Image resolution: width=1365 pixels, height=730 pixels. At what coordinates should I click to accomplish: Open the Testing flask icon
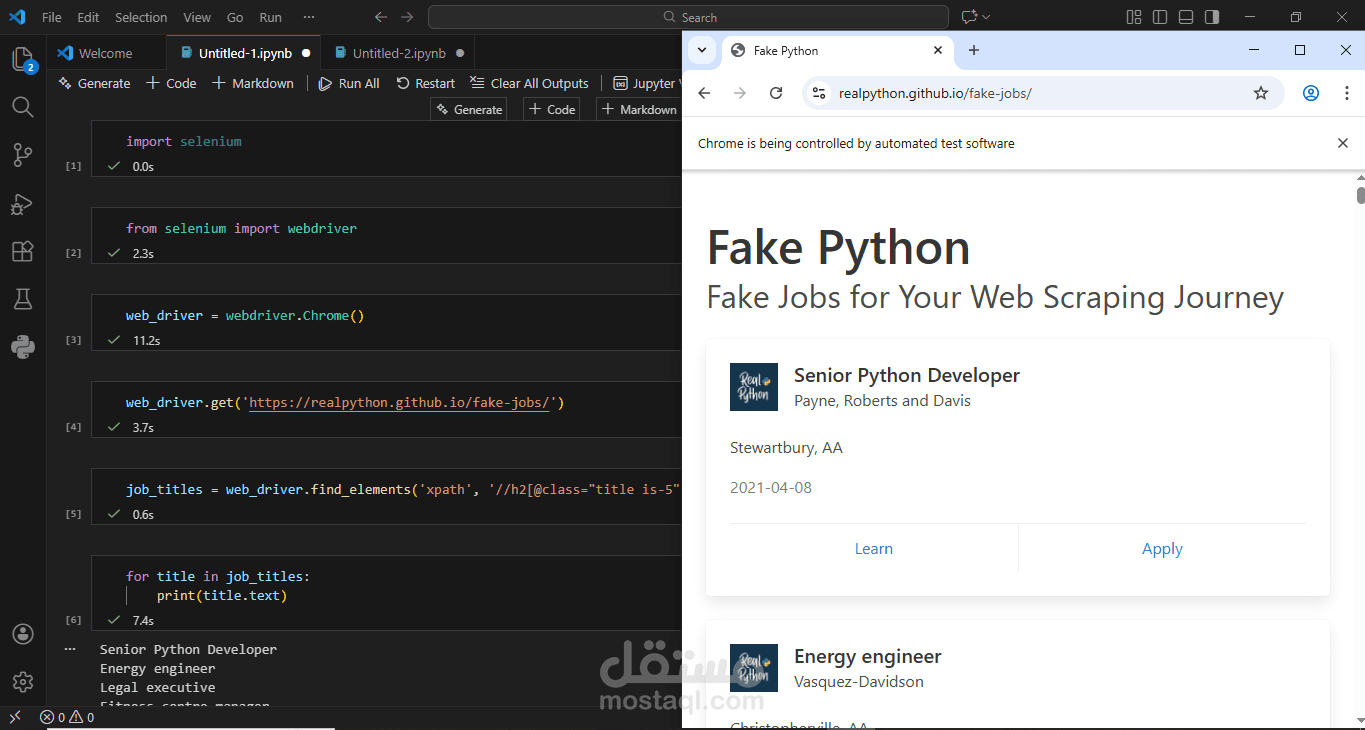tap(22, 299)
